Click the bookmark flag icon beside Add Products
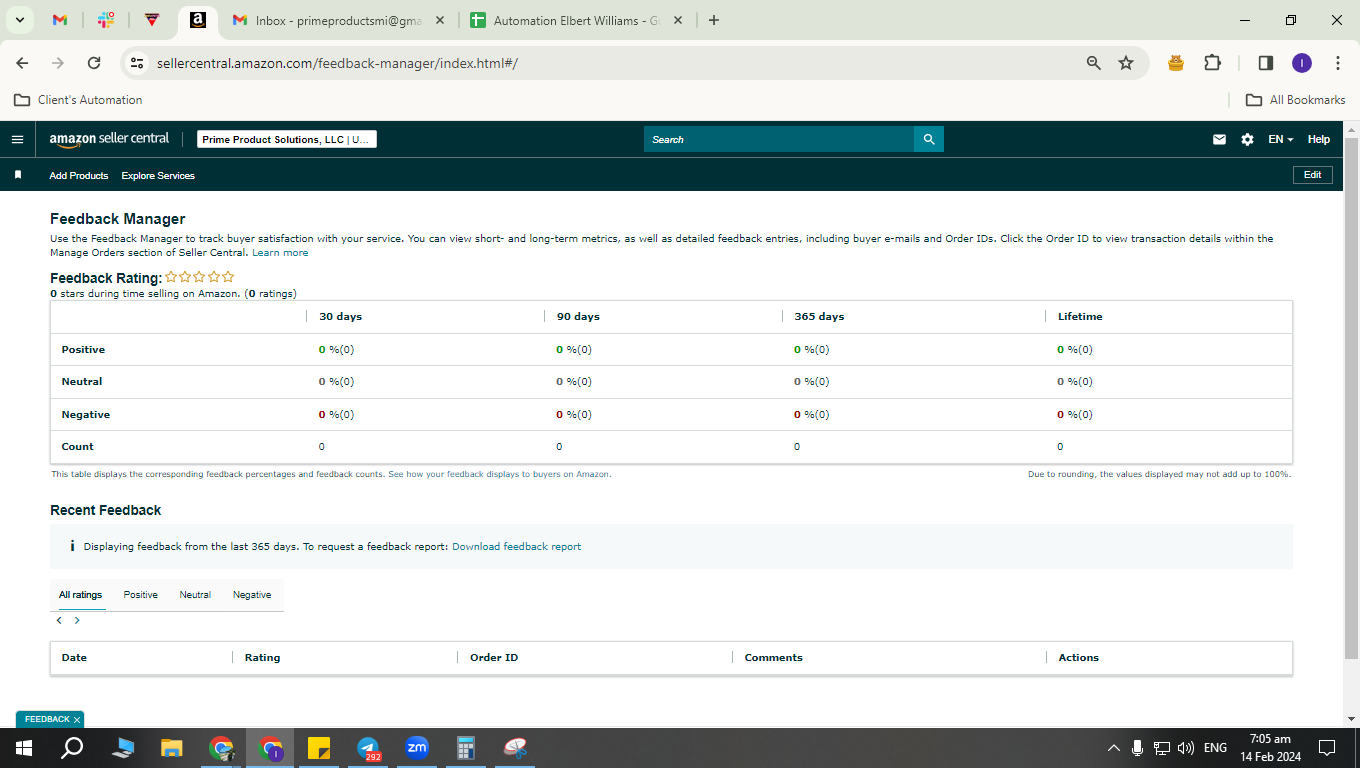 18,175
